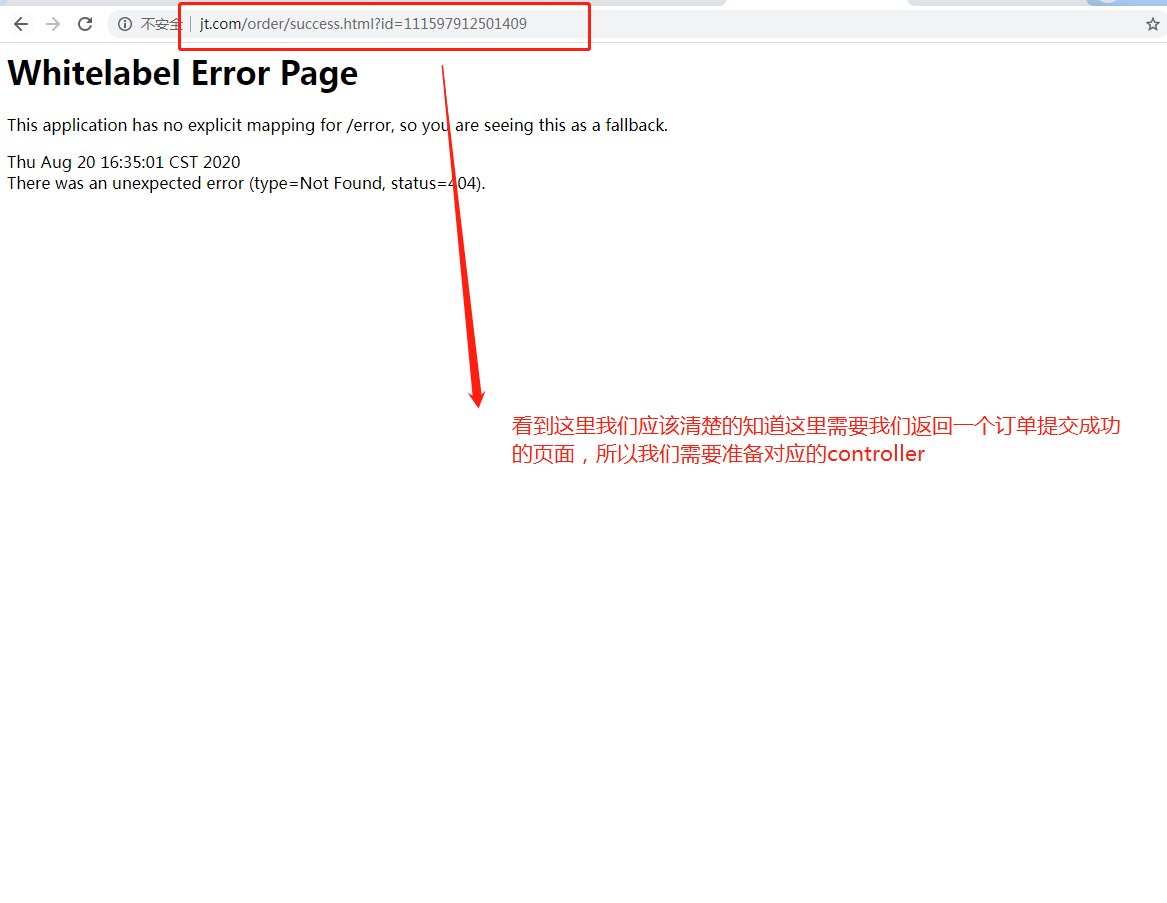Click the browser forward arrow
This screenshot has width=1167, height=903.
point(53,24)
